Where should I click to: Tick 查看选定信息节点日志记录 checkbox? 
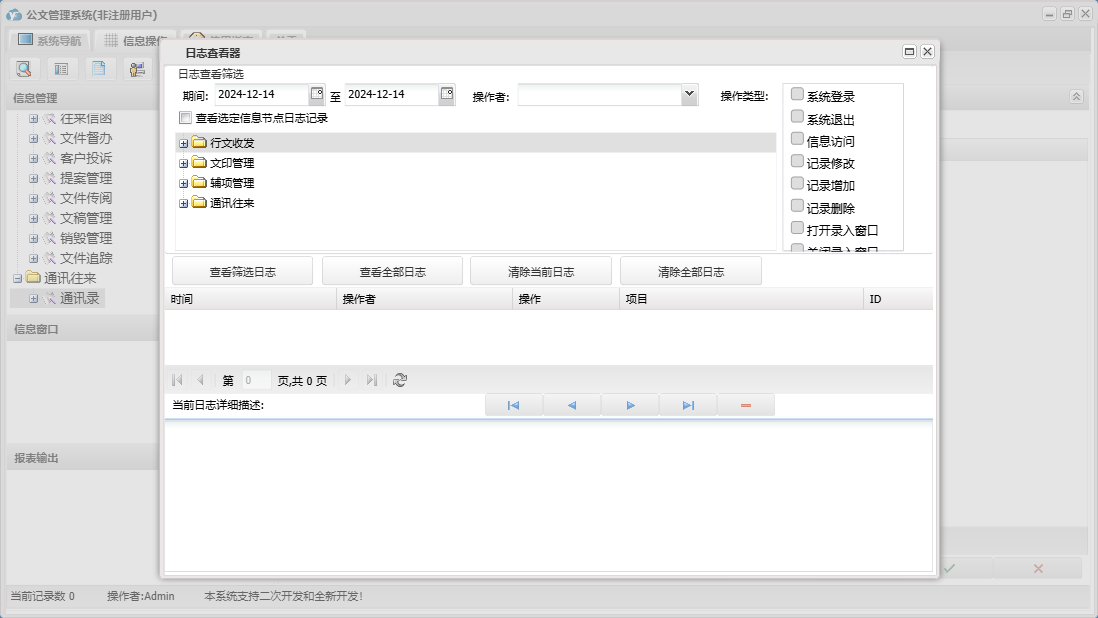click(185, 118)
